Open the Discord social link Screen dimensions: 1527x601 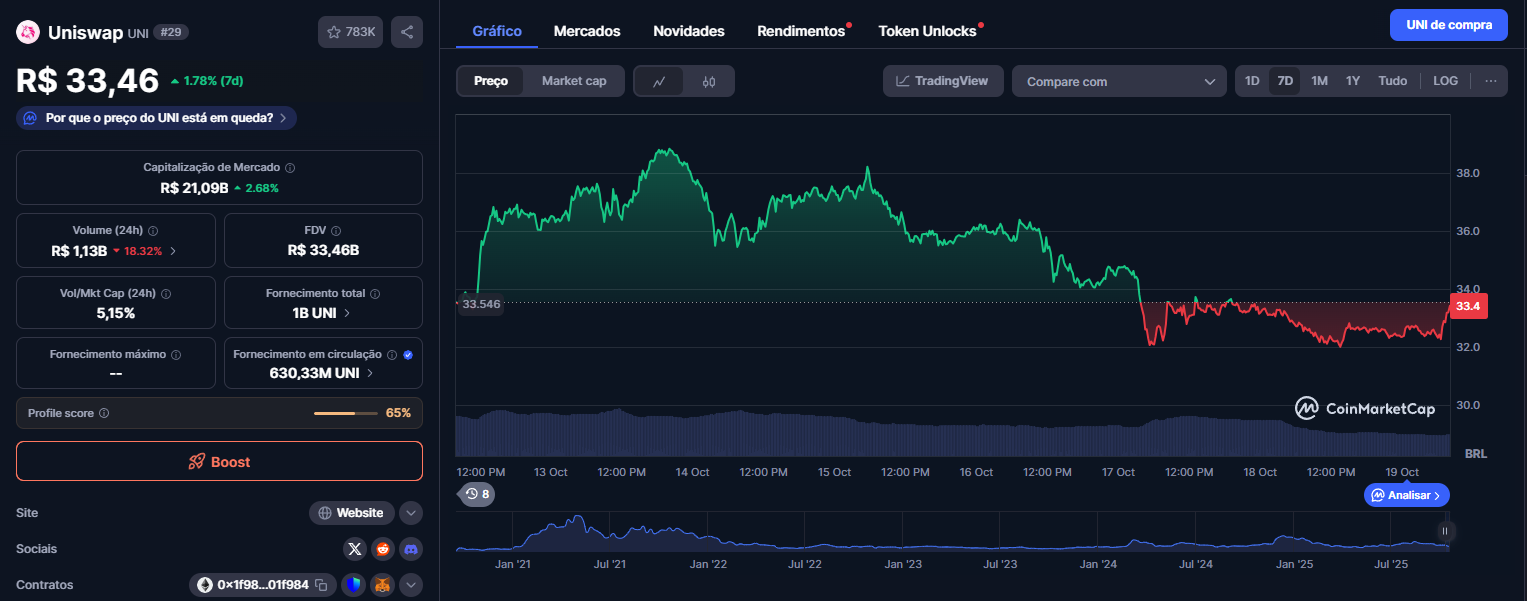[x=411, y=549]
